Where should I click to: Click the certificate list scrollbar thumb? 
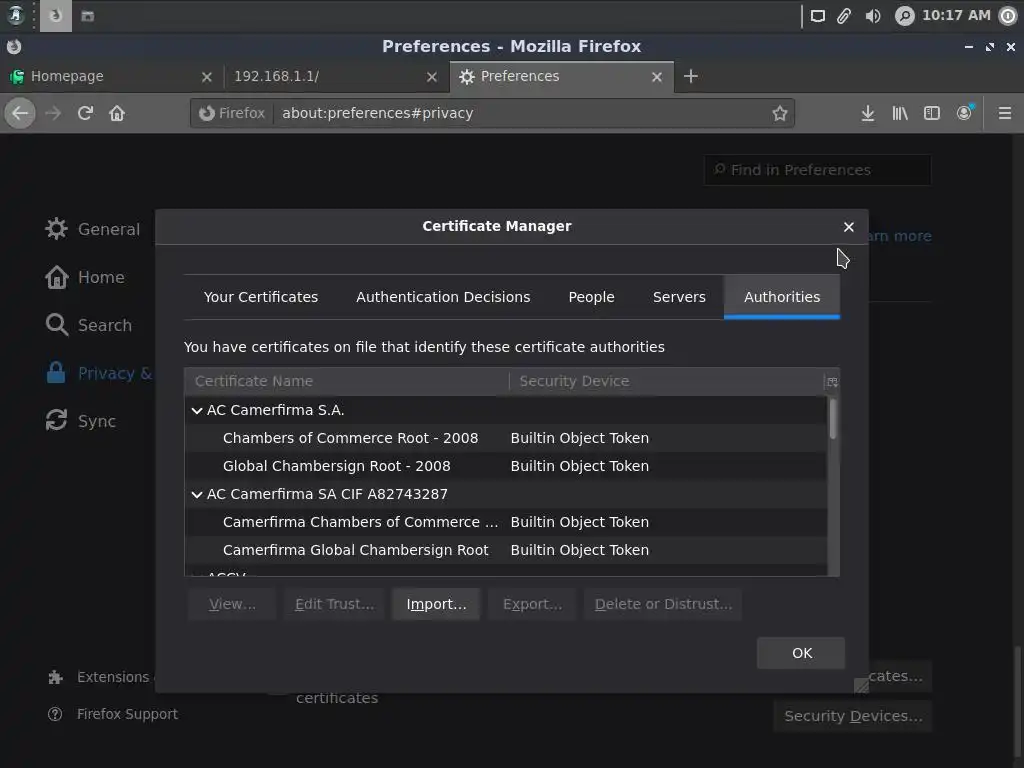(x=833, y=419)
